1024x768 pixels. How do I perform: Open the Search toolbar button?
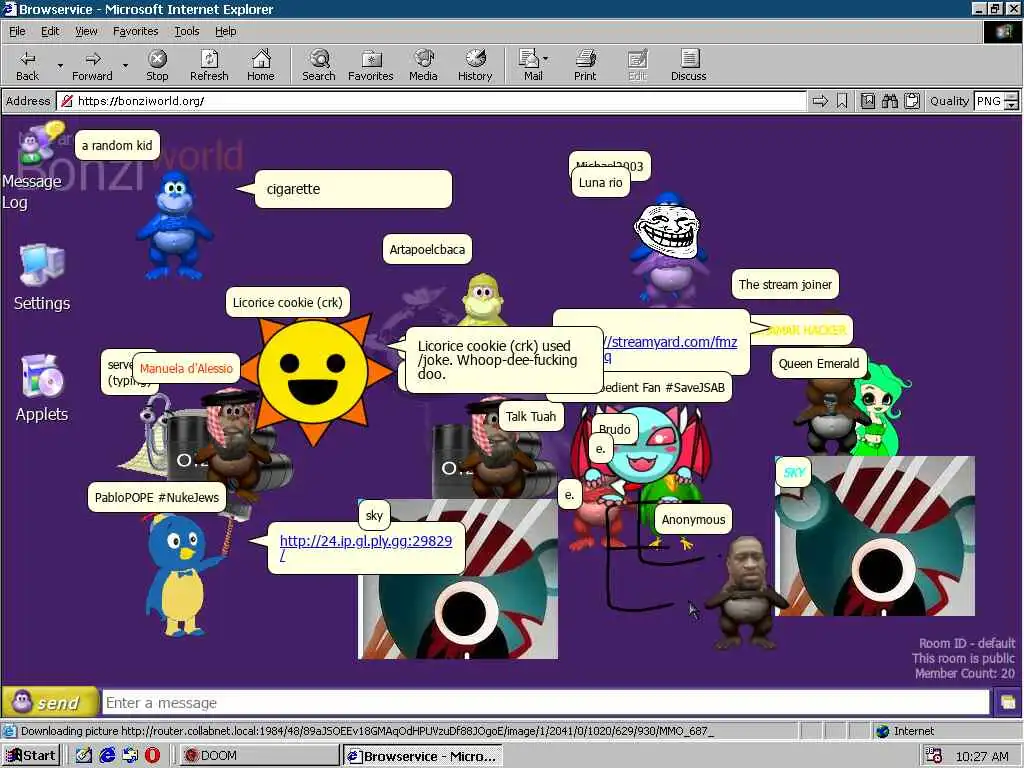coord(319,65)
